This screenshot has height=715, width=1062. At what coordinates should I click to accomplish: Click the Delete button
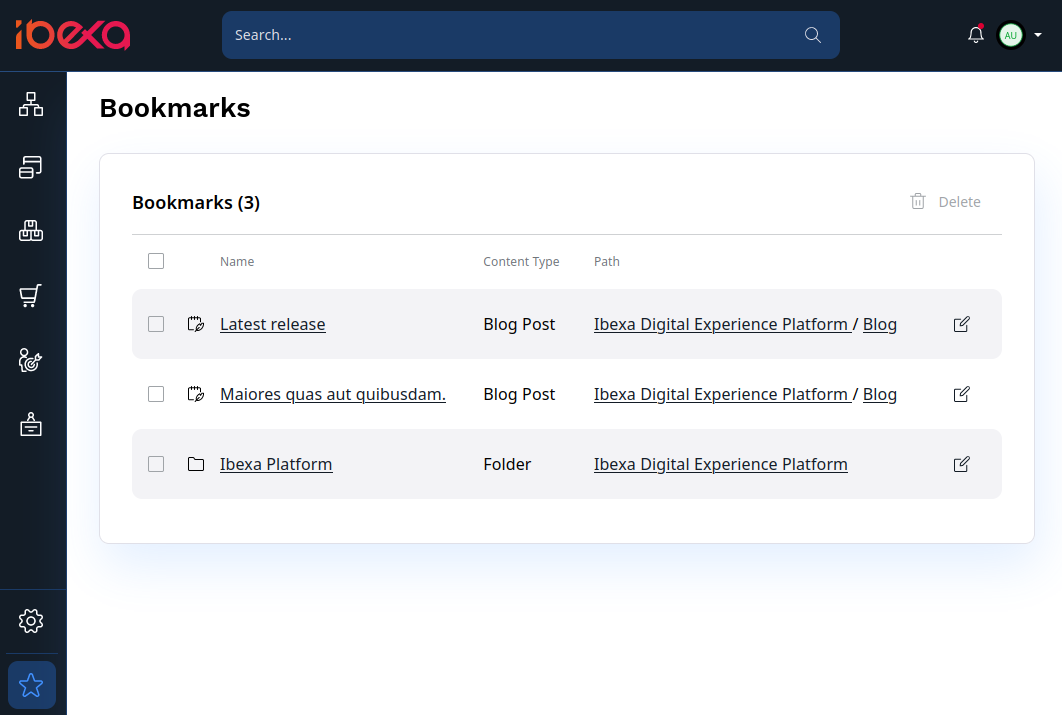pos(946,202)
